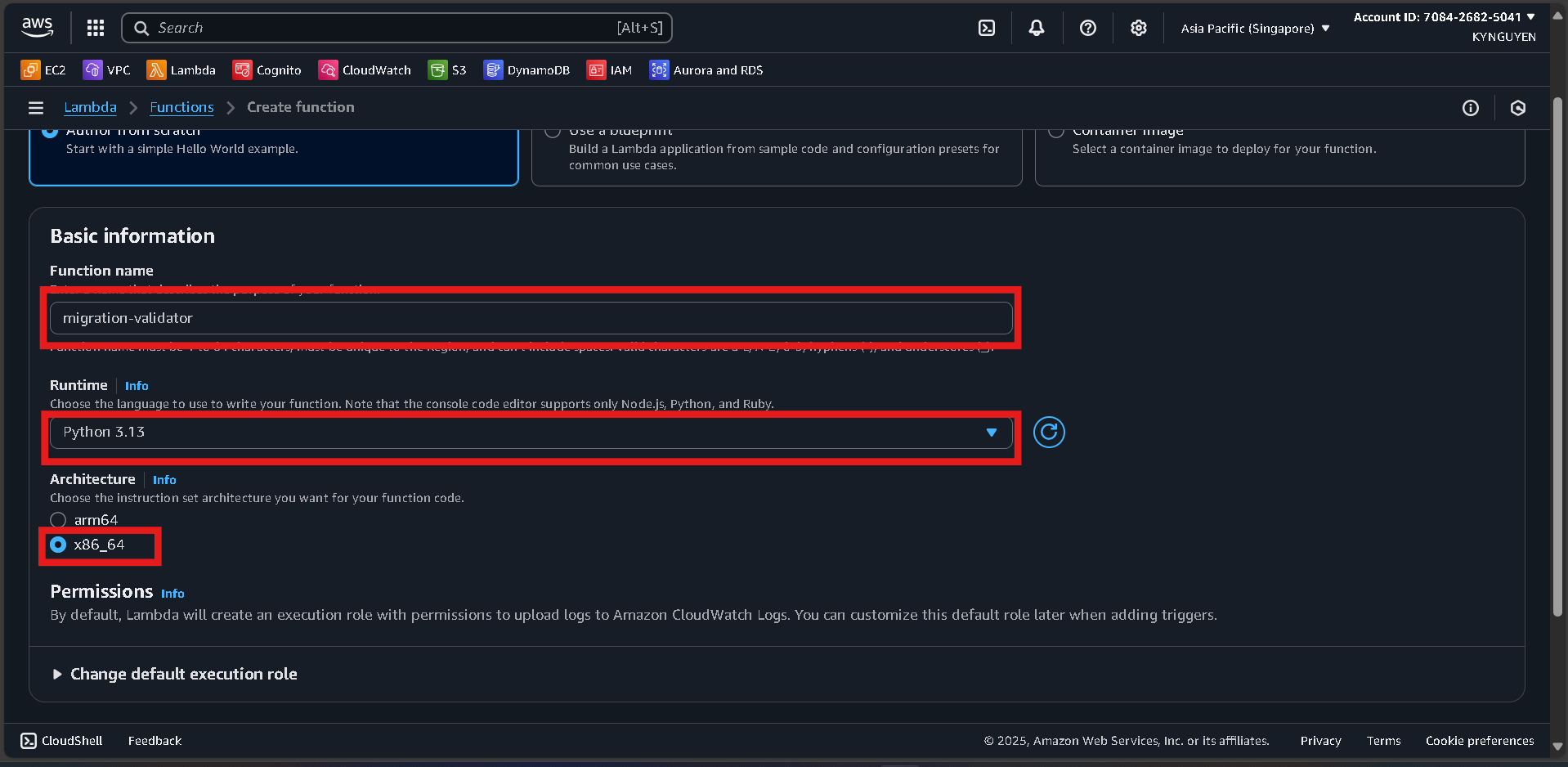Open the services grid menu

[95, 27]
